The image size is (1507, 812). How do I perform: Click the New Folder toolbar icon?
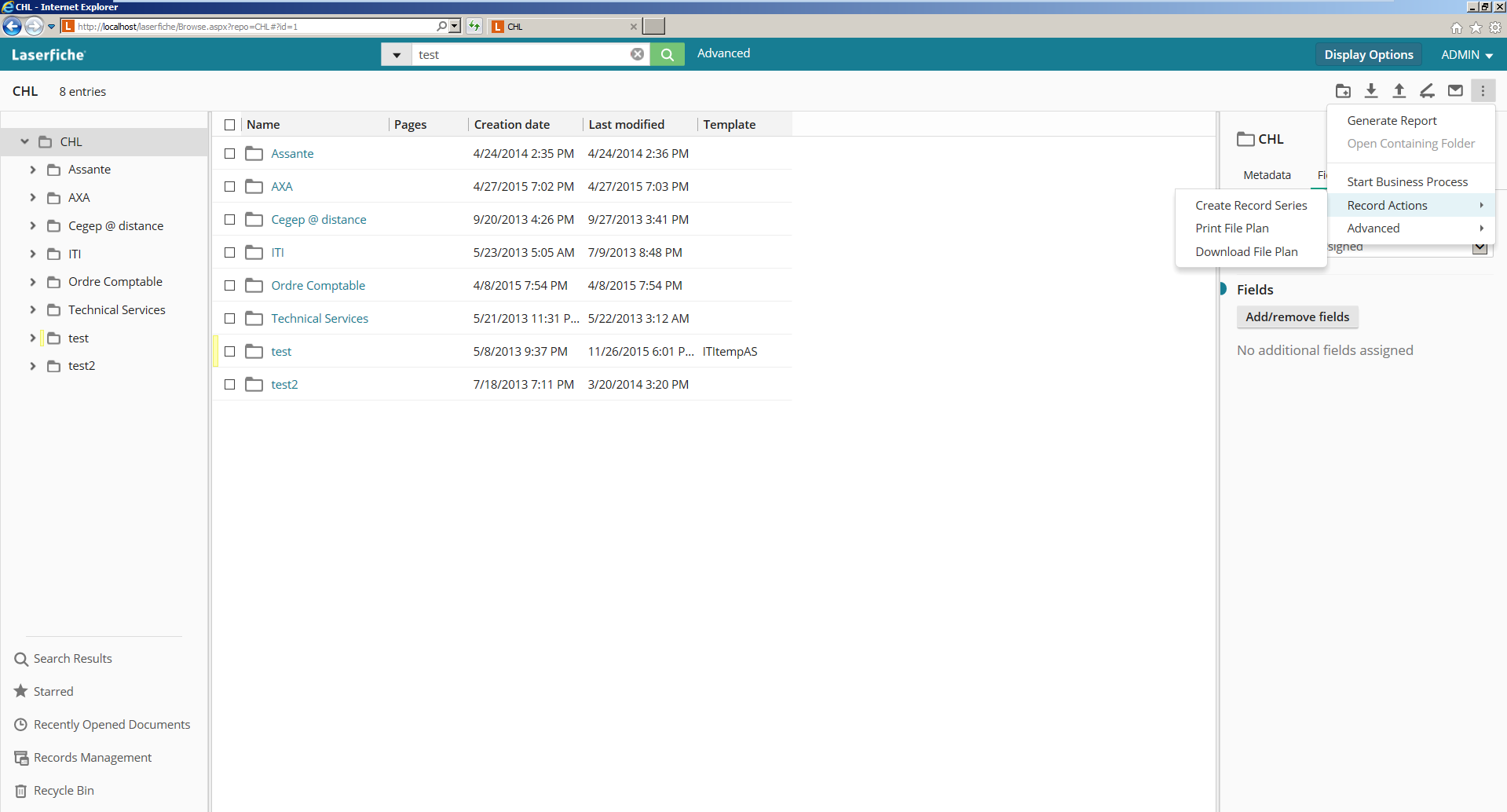[1343, 91]
